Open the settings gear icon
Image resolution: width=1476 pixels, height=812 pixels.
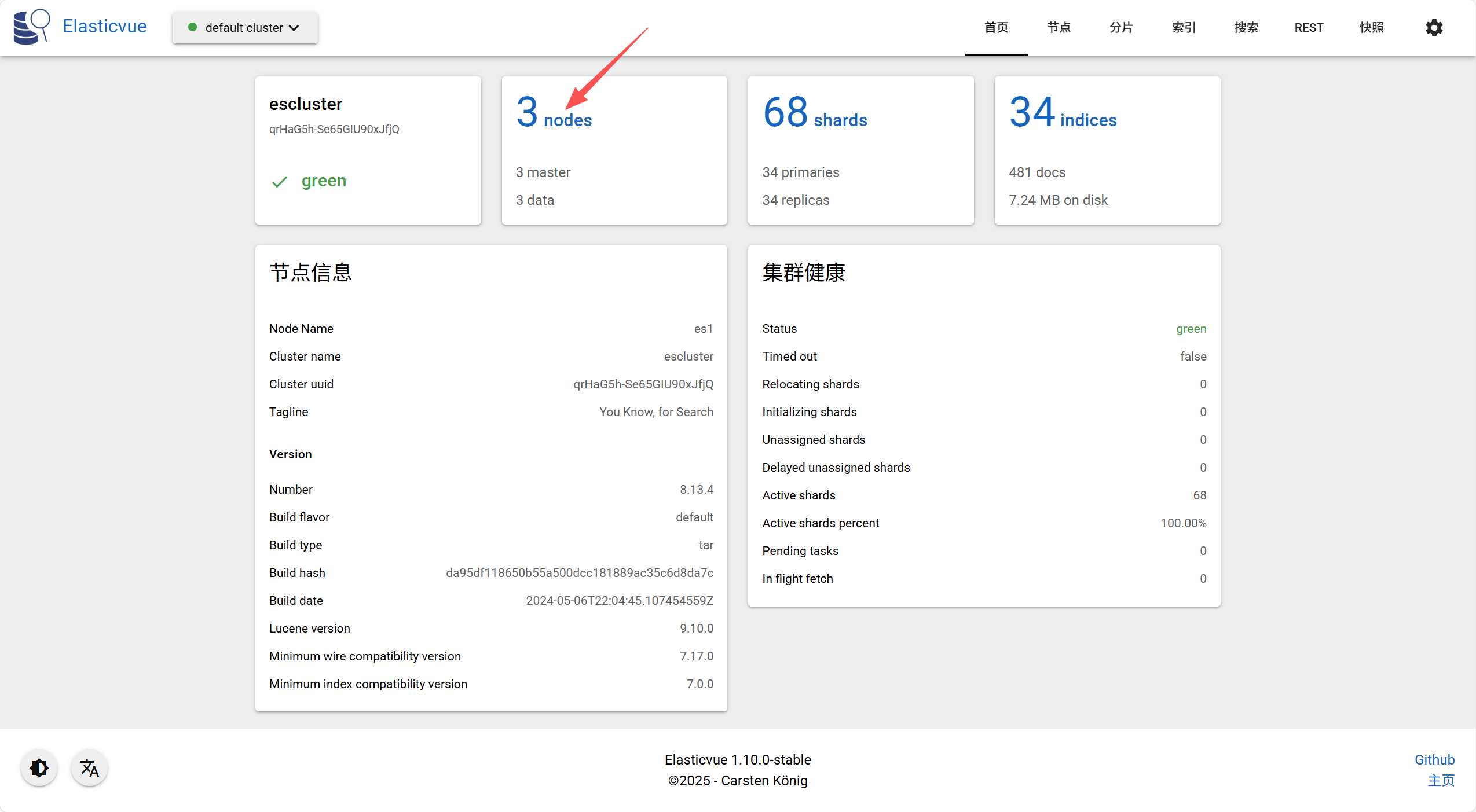(1434, 28)
